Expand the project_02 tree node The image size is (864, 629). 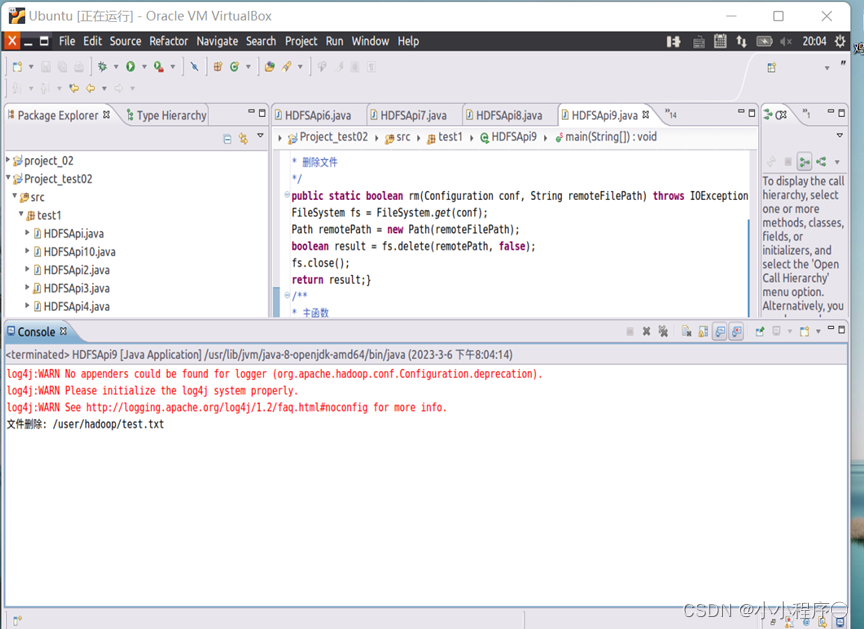pyautogui.click(x=9, y=160)
